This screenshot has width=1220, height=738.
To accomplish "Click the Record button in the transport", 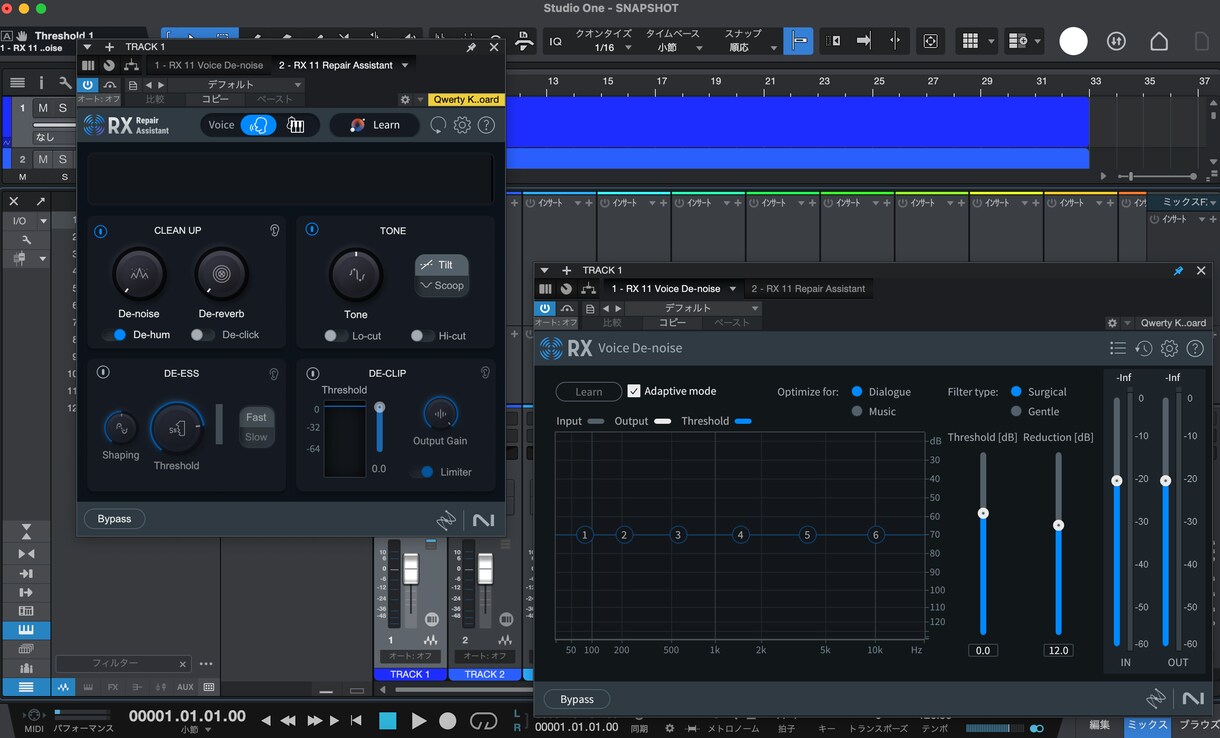I will click(x=448, y=720).
